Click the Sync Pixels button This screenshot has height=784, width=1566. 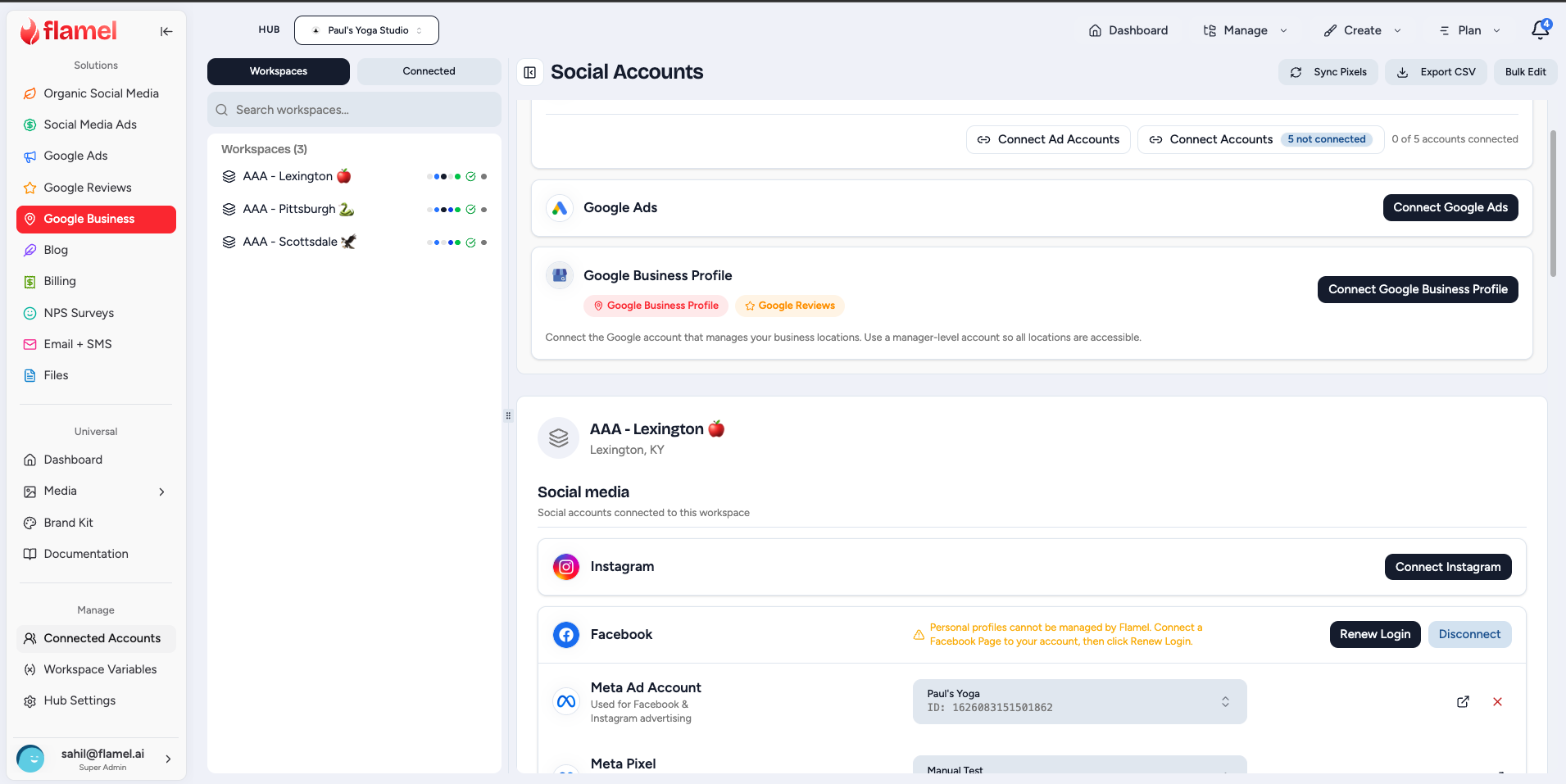(1328, 72)
